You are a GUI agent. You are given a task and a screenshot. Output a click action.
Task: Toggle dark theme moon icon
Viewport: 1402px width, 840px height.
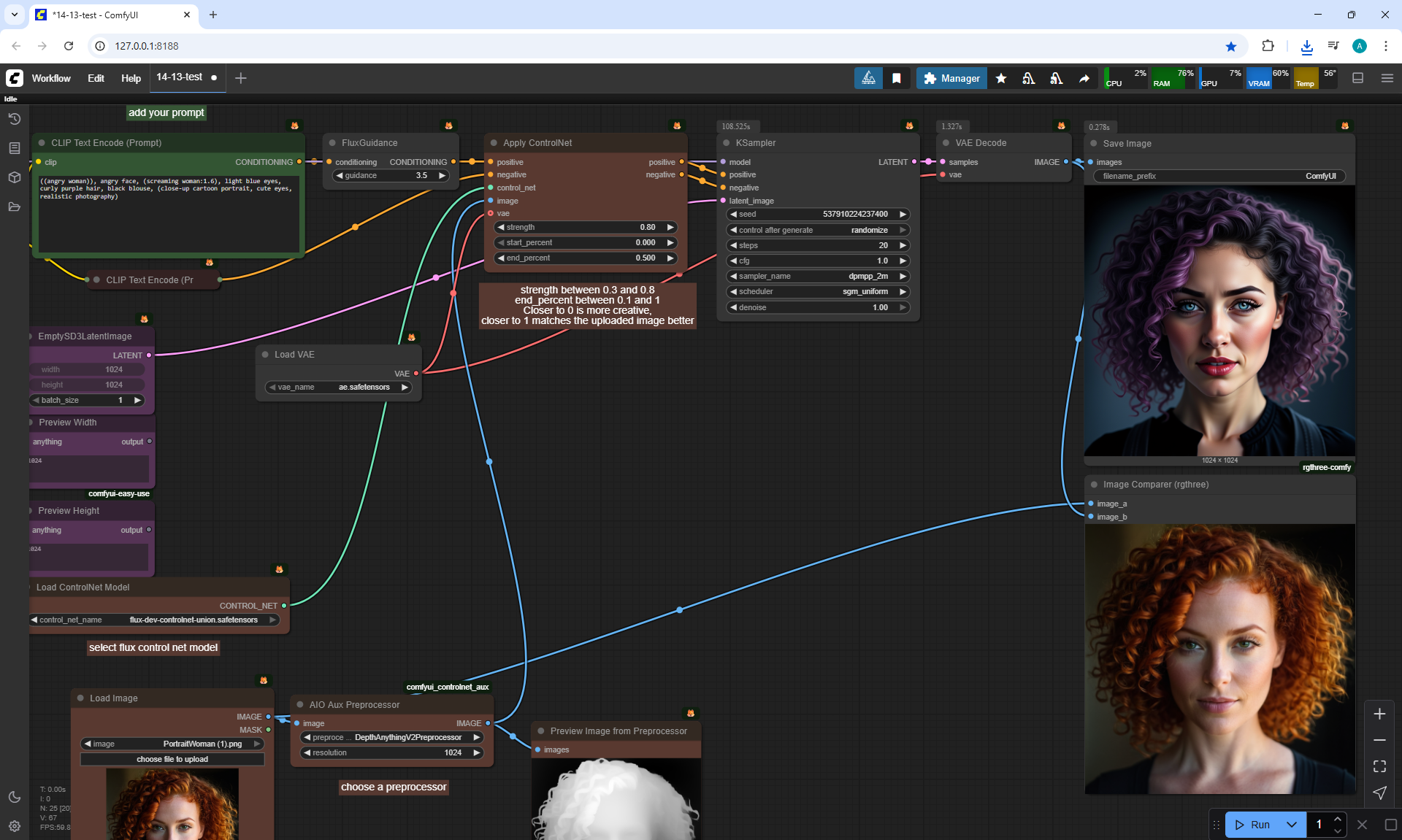coord(14,797)
